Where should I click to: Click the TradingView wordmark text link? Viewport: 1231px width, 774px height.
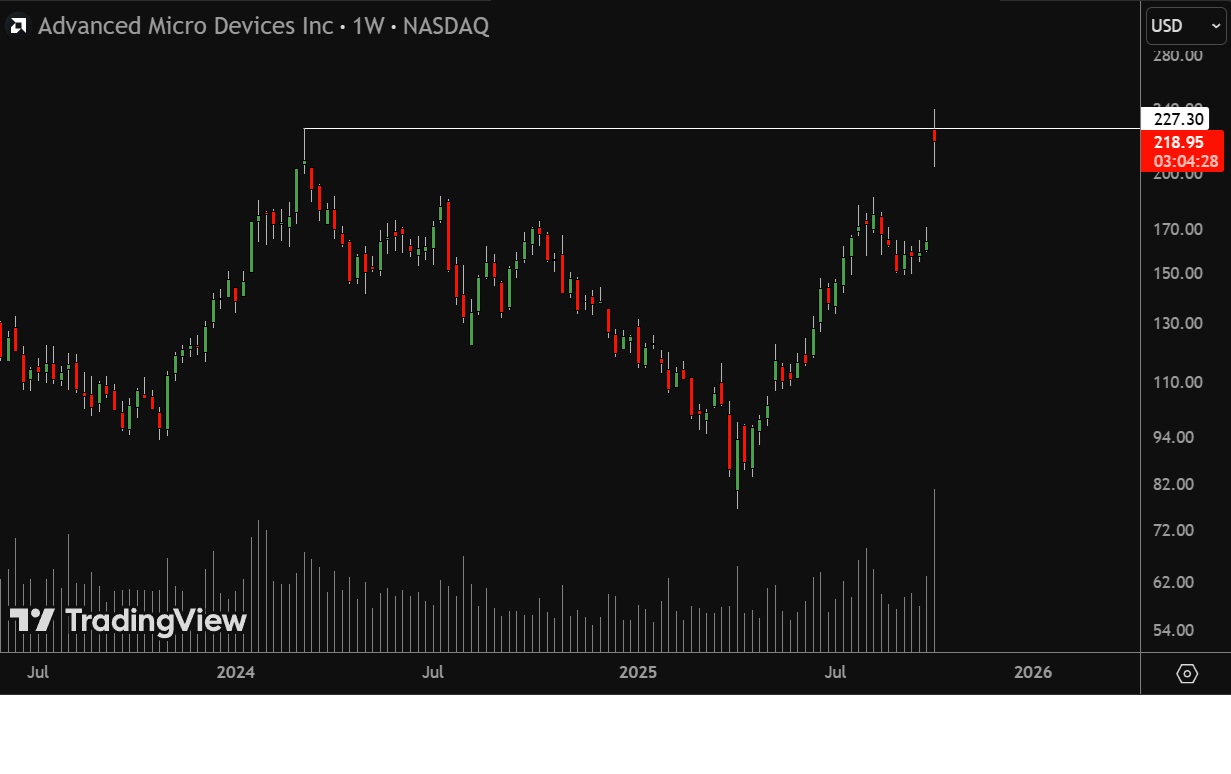(155, 621)
